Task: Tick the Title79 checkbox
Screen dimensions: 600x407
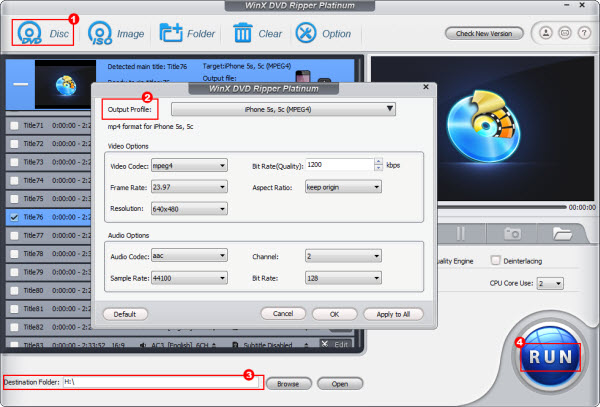Action: coord(14,272)
